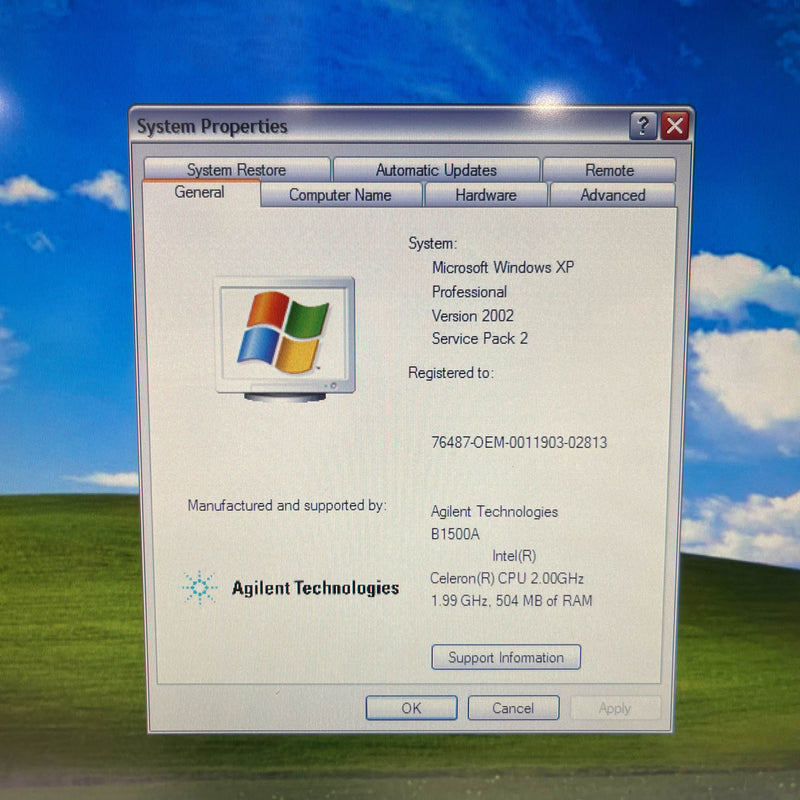The image size is (800, 800).
Task: Click the registration number text
Action: 518,442
